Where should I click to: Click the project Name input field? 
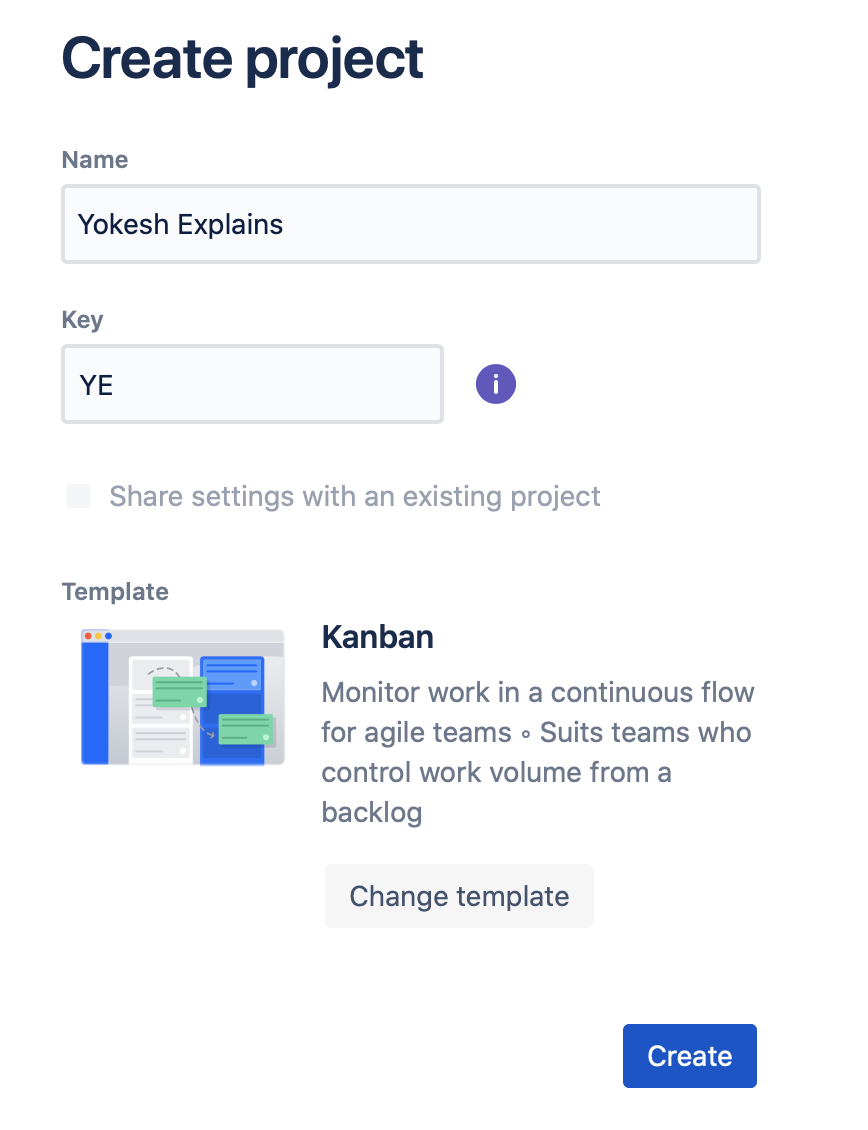[410, 224]
